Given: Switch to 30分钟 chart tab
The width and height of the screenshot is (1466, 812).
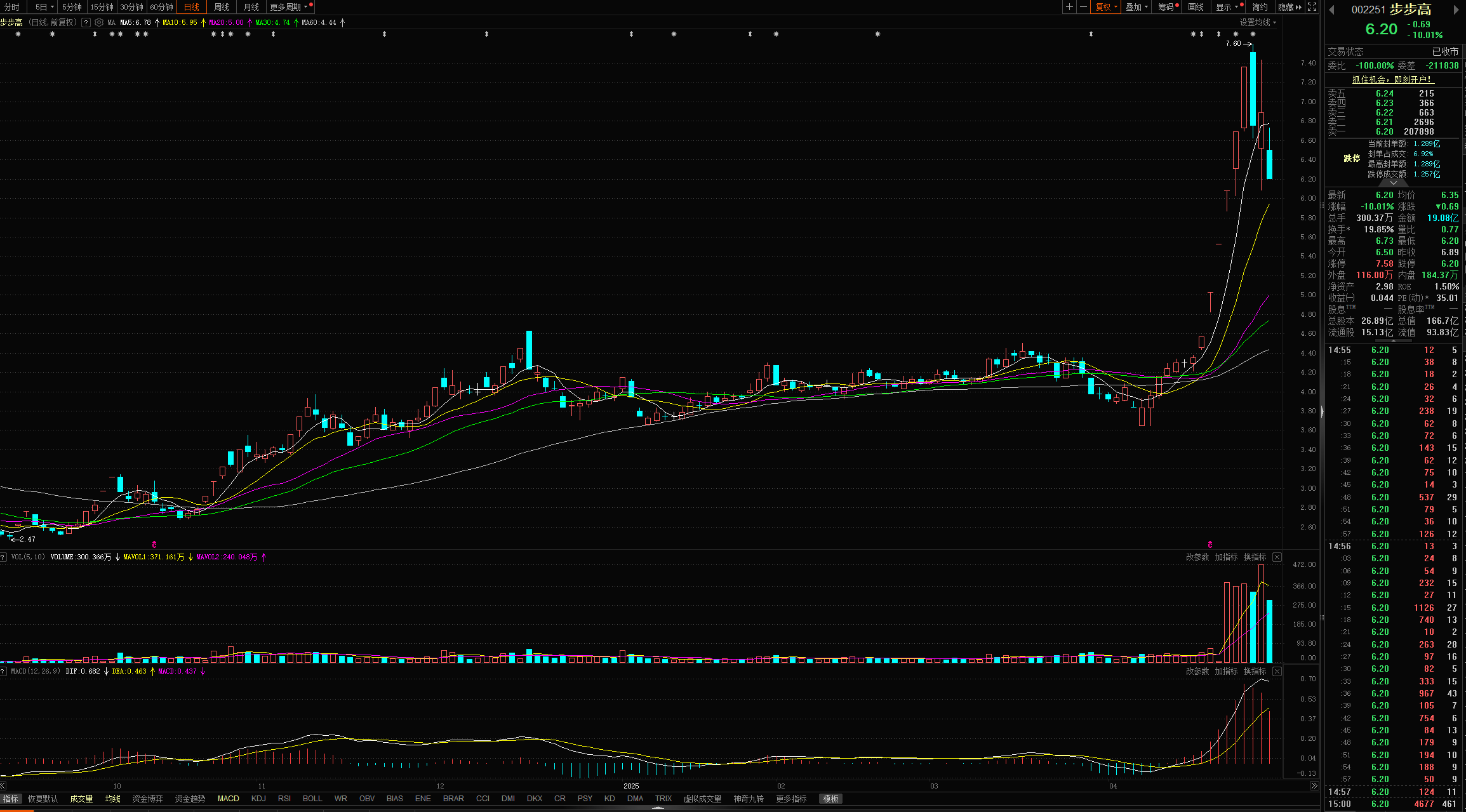Looking at the screenshot, I should point(131,7).
